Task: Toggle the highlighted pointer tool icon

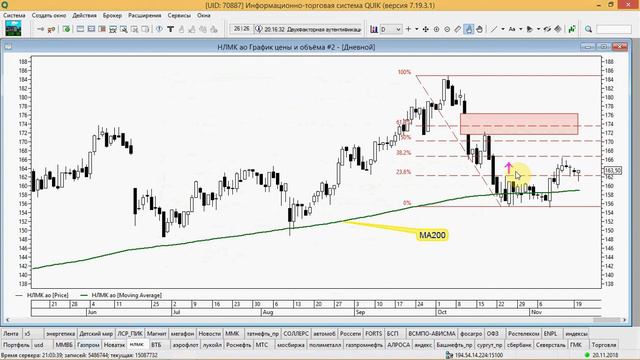Action: pyautogui.click(x=469, y=29)
